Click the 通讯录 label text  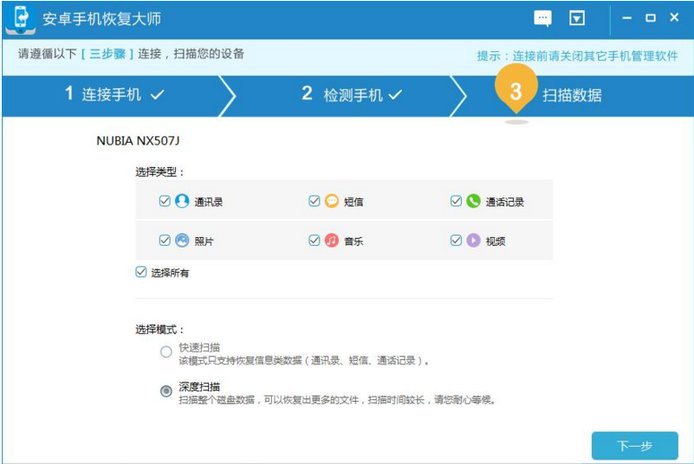pyautogui.click(x=208, y=202)
